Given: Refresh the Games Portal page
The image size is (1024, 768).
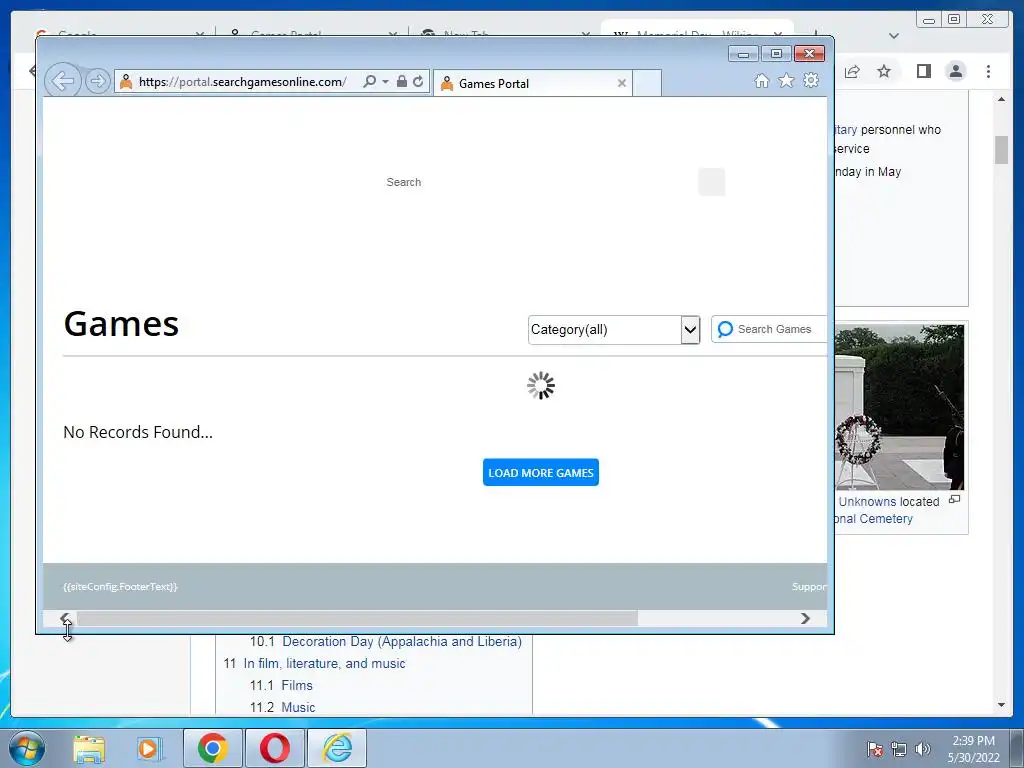Looking at the screenshot, I should coord(418,82).
